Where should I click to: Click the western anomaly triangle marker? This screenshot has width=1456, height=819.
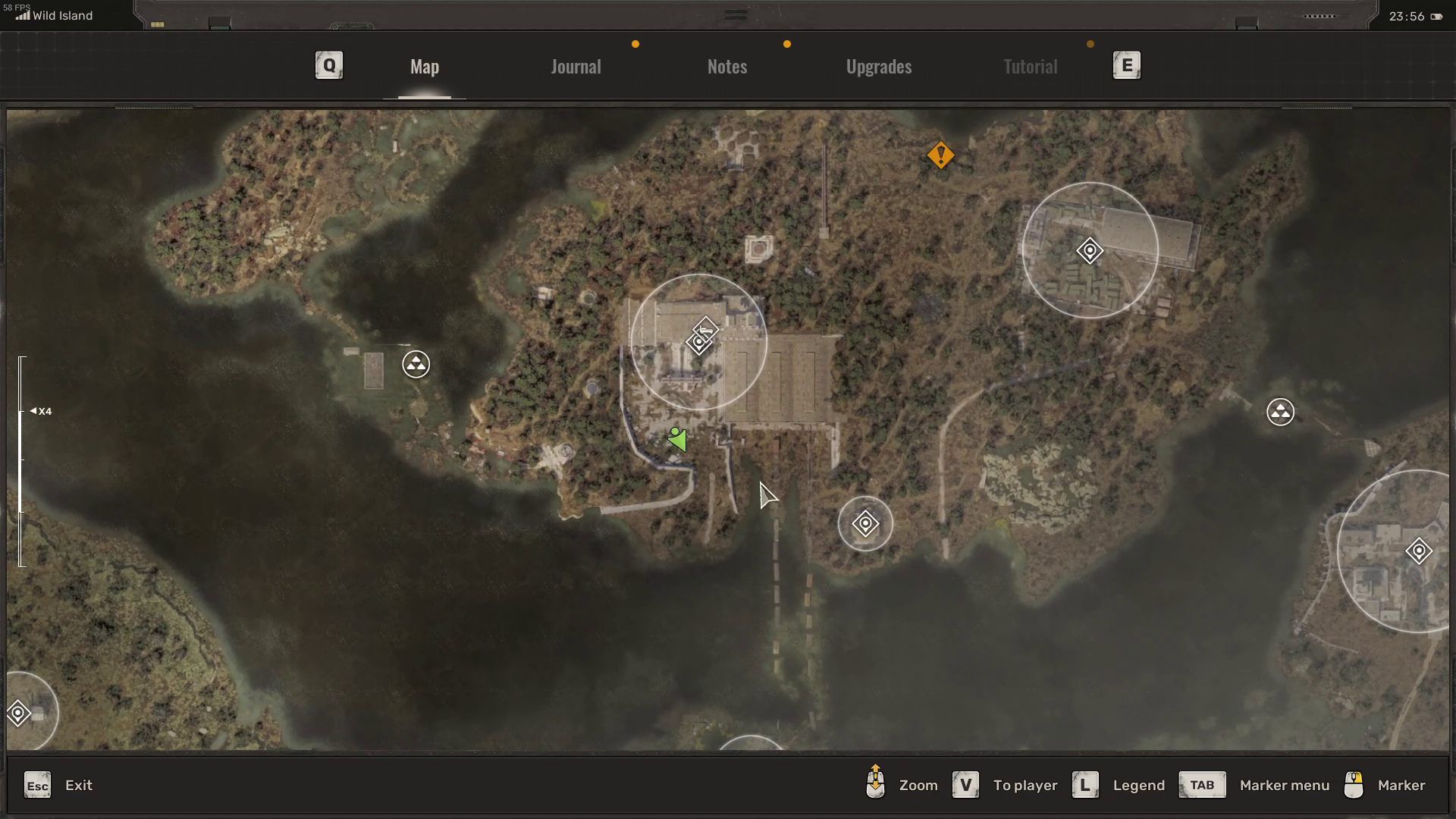416,365
